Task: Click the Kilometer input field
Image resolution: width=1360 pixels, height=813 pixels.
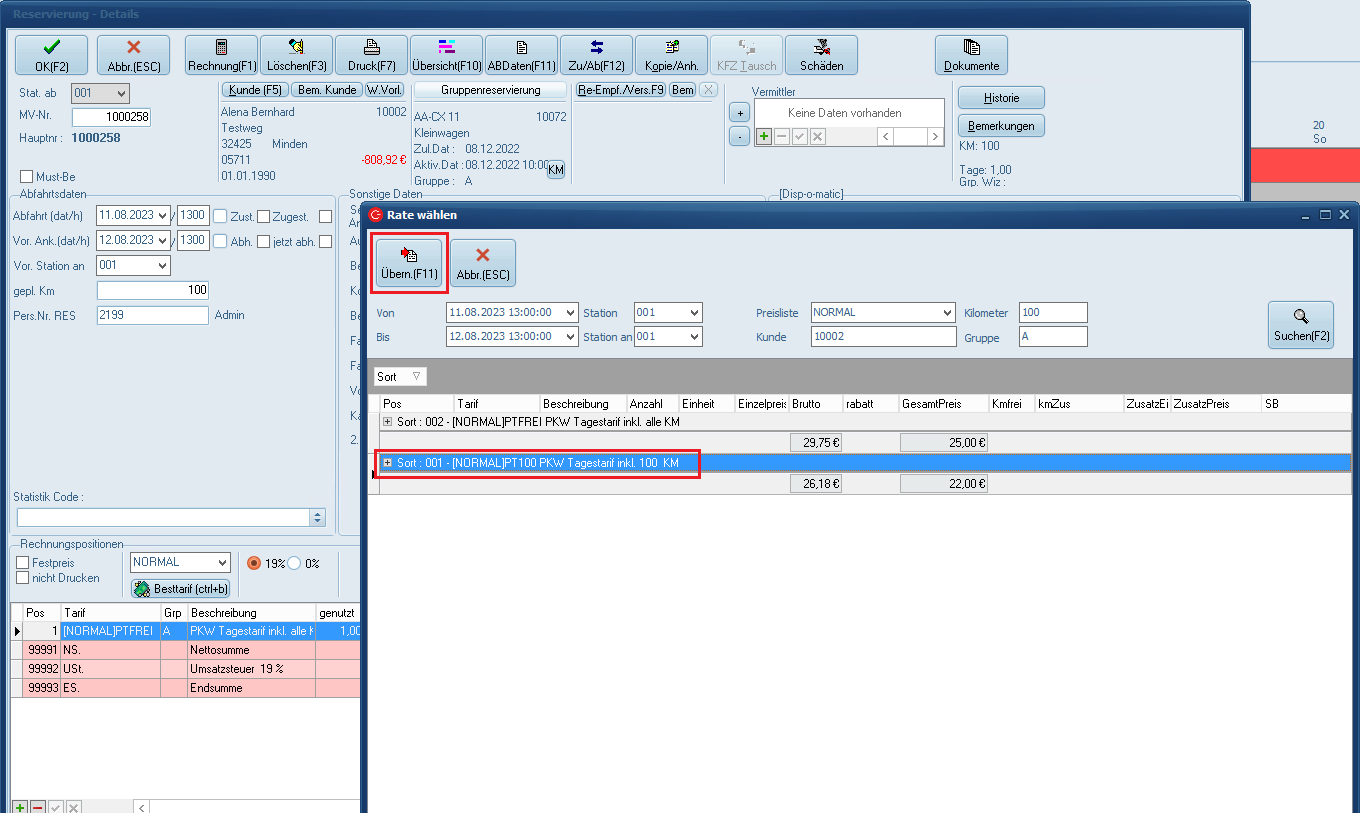Action: pyautogui.click(x=1052, y=313)
